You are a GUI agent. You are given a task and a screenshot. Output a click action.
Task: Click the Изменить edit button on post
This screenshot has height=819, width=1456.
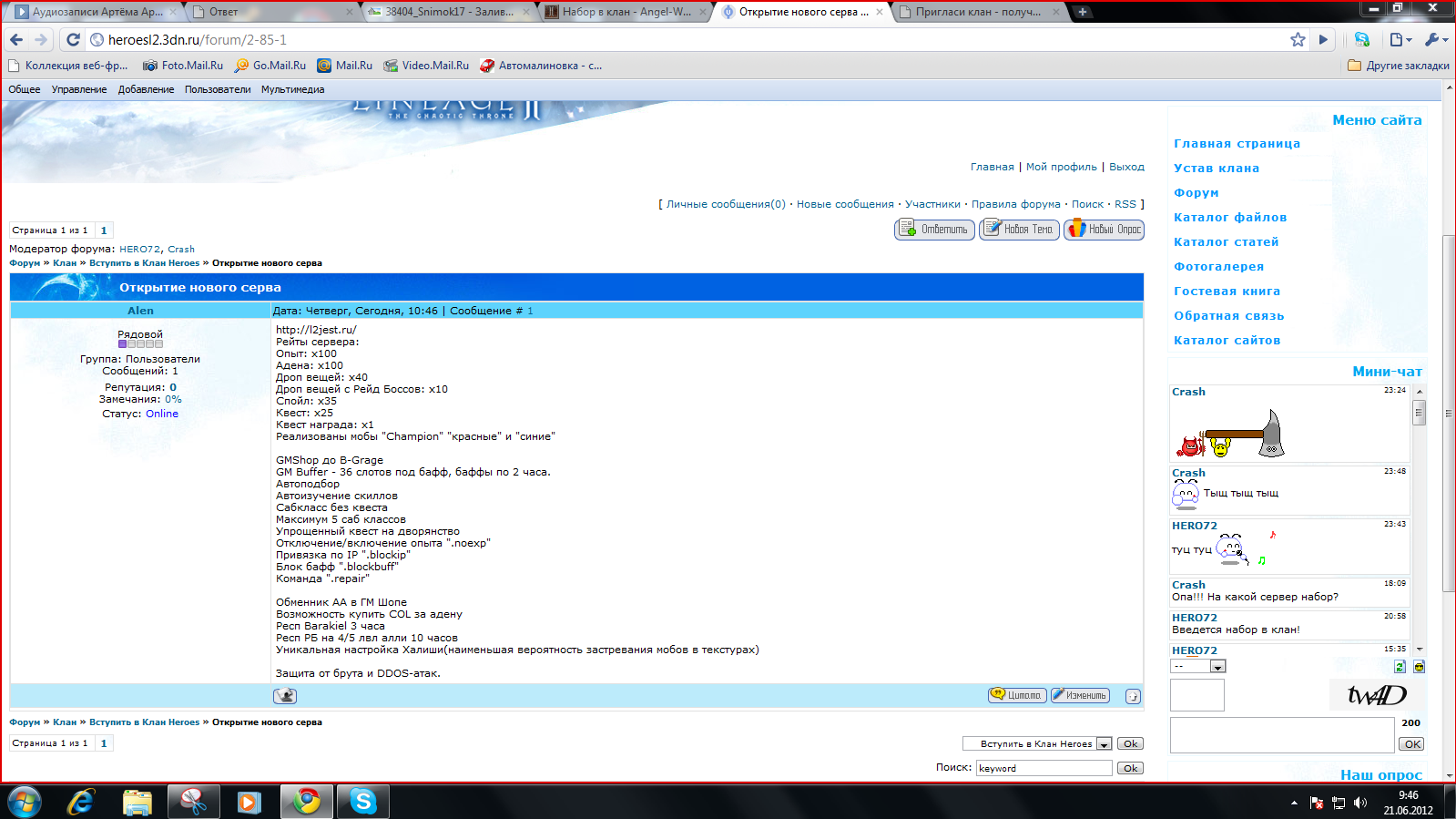[1080, 695]
